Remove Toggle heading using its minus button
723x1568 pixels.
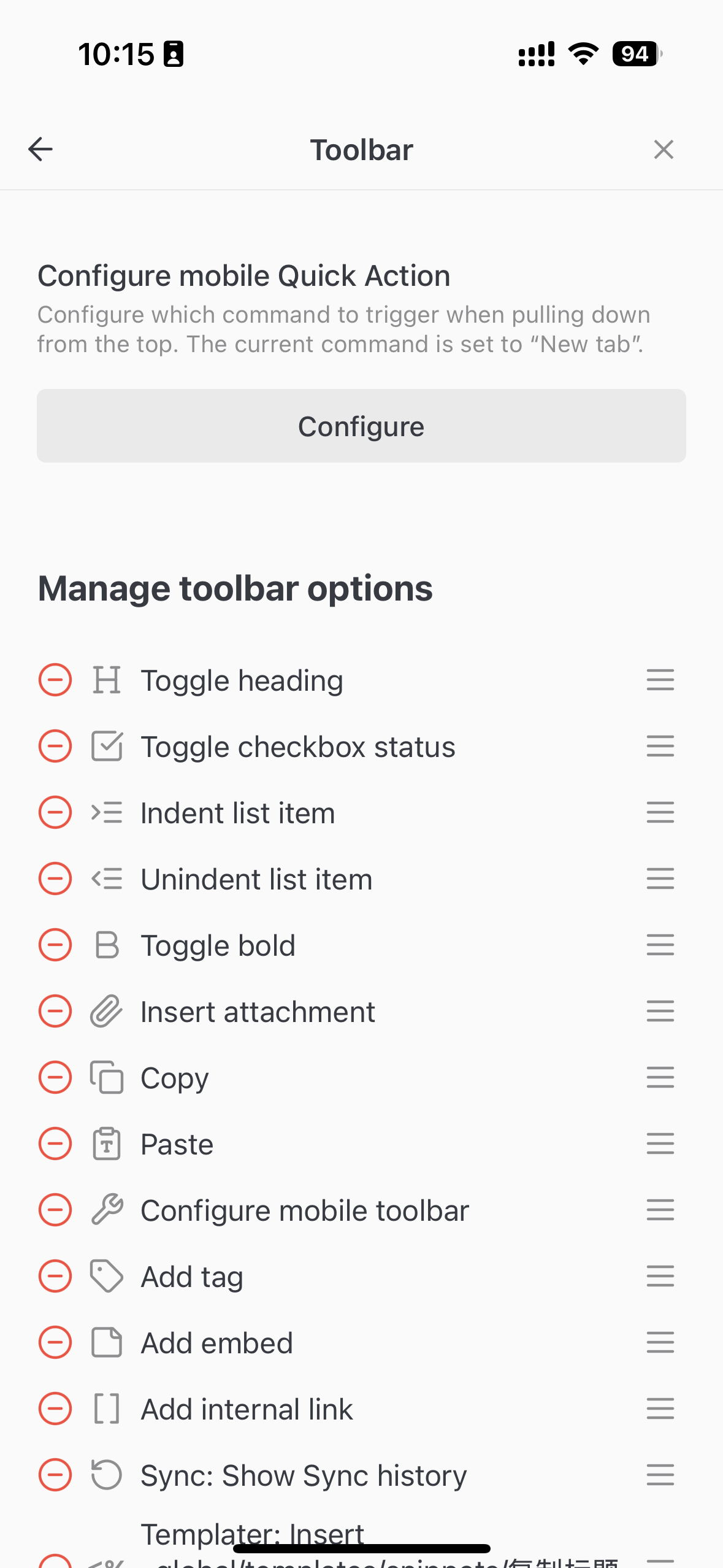pos(55,680)
